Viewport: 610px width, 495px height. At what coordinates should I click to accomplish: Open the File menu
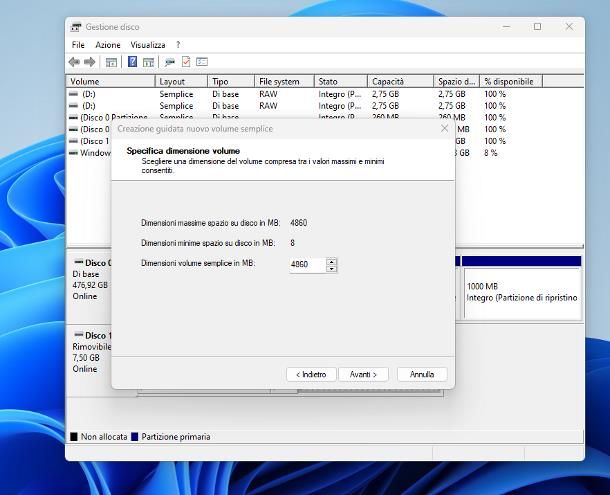[78, 45]
